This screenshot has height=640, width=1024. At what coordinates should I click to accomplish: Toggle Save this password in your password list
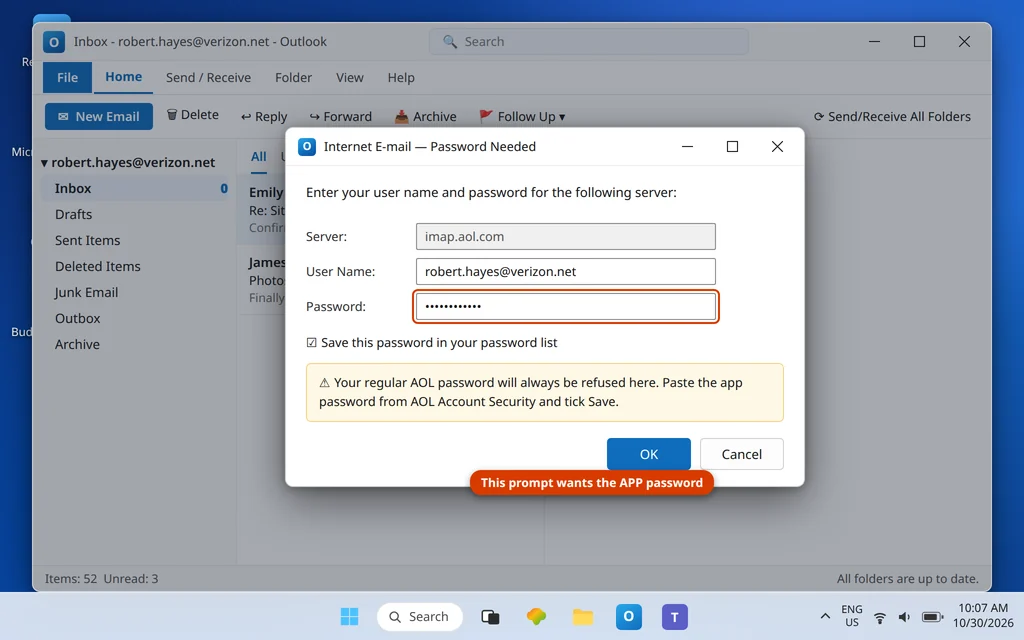[312, 343]
